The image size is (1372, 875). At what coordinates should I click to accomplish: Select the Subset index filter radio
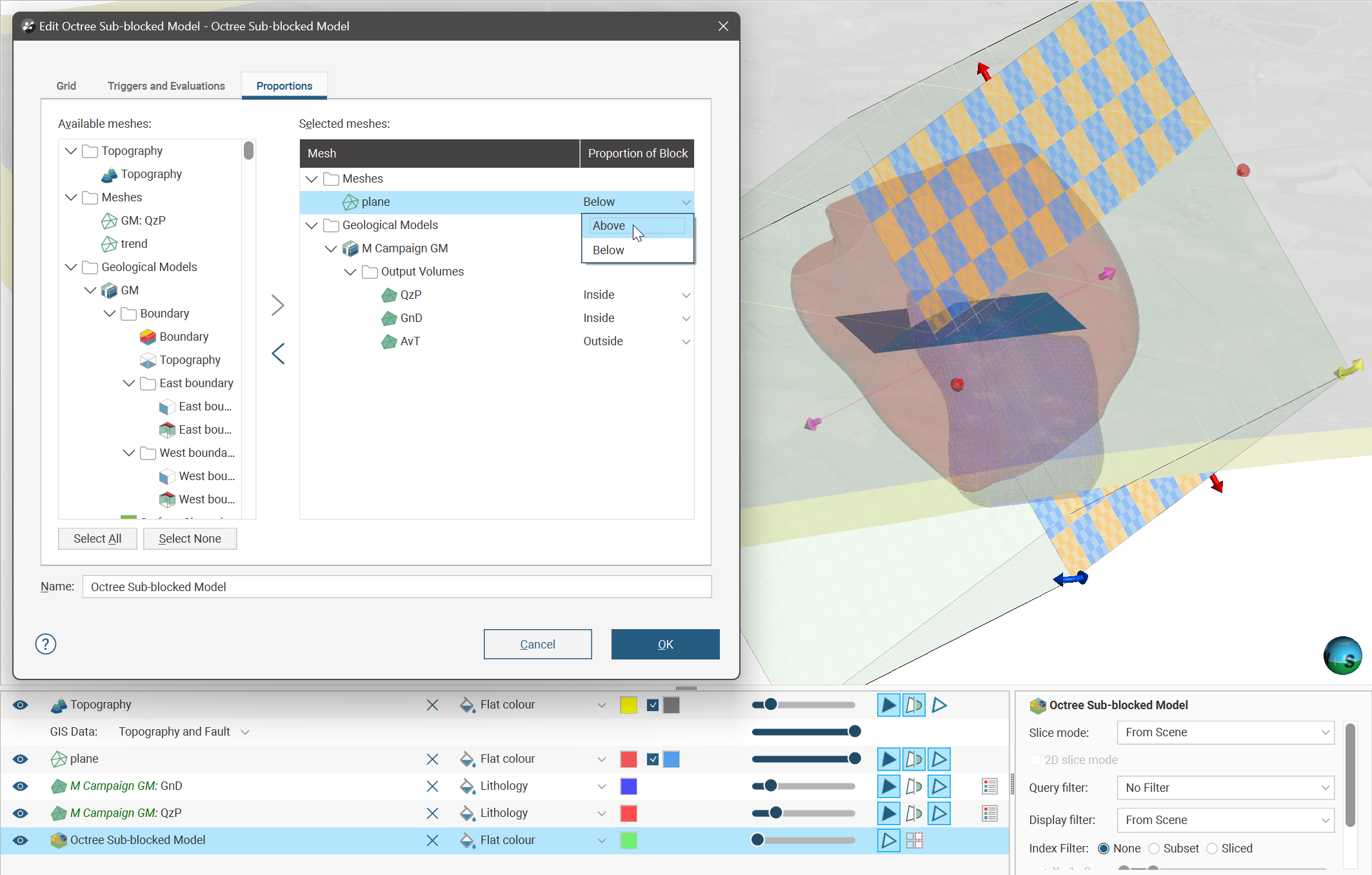tap(1154, 849)
